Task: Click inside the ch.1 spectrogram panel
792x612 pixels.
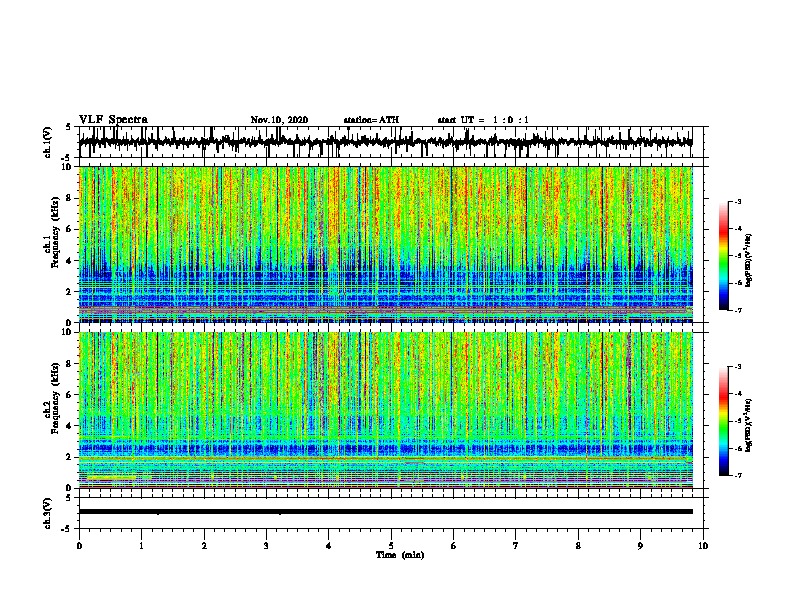Action: click(x=385, y=244)
